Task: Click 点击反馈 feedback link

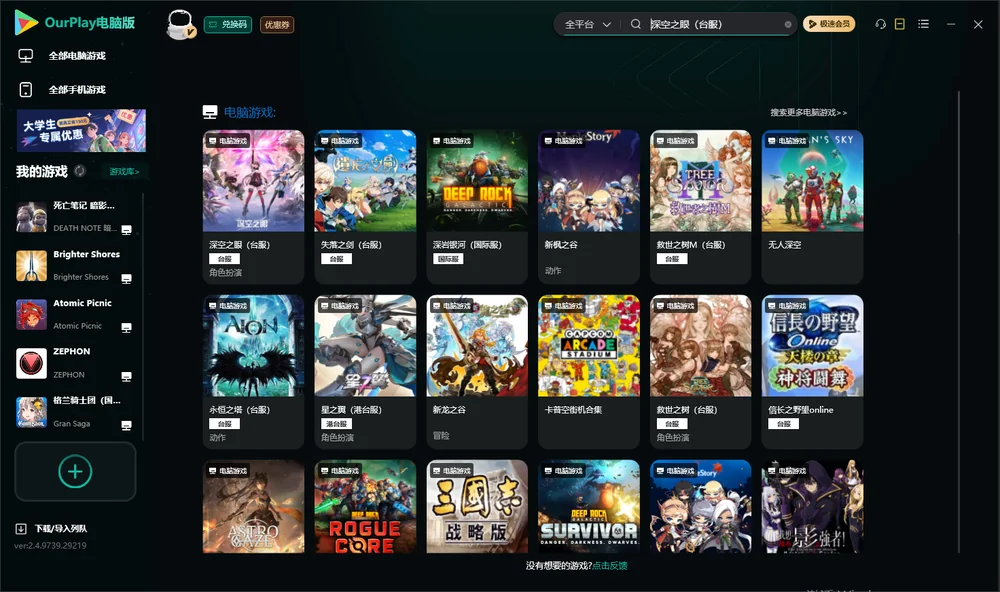Action: pos(610,565)
